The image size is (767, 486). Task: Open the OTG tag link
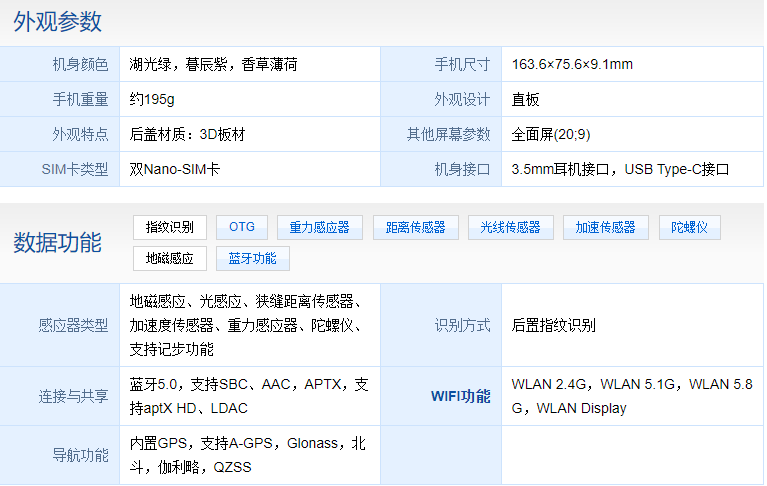pyautogui.click(x=242, y=227)
